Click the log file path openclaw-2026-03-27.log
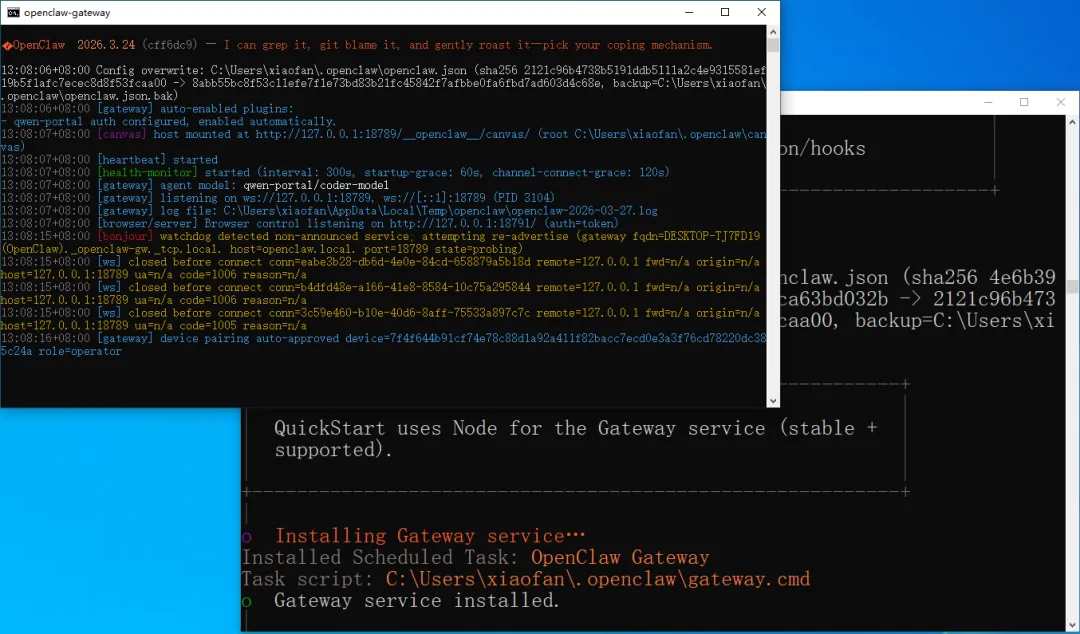The image size is (1080, 634). tap(440, 211)
